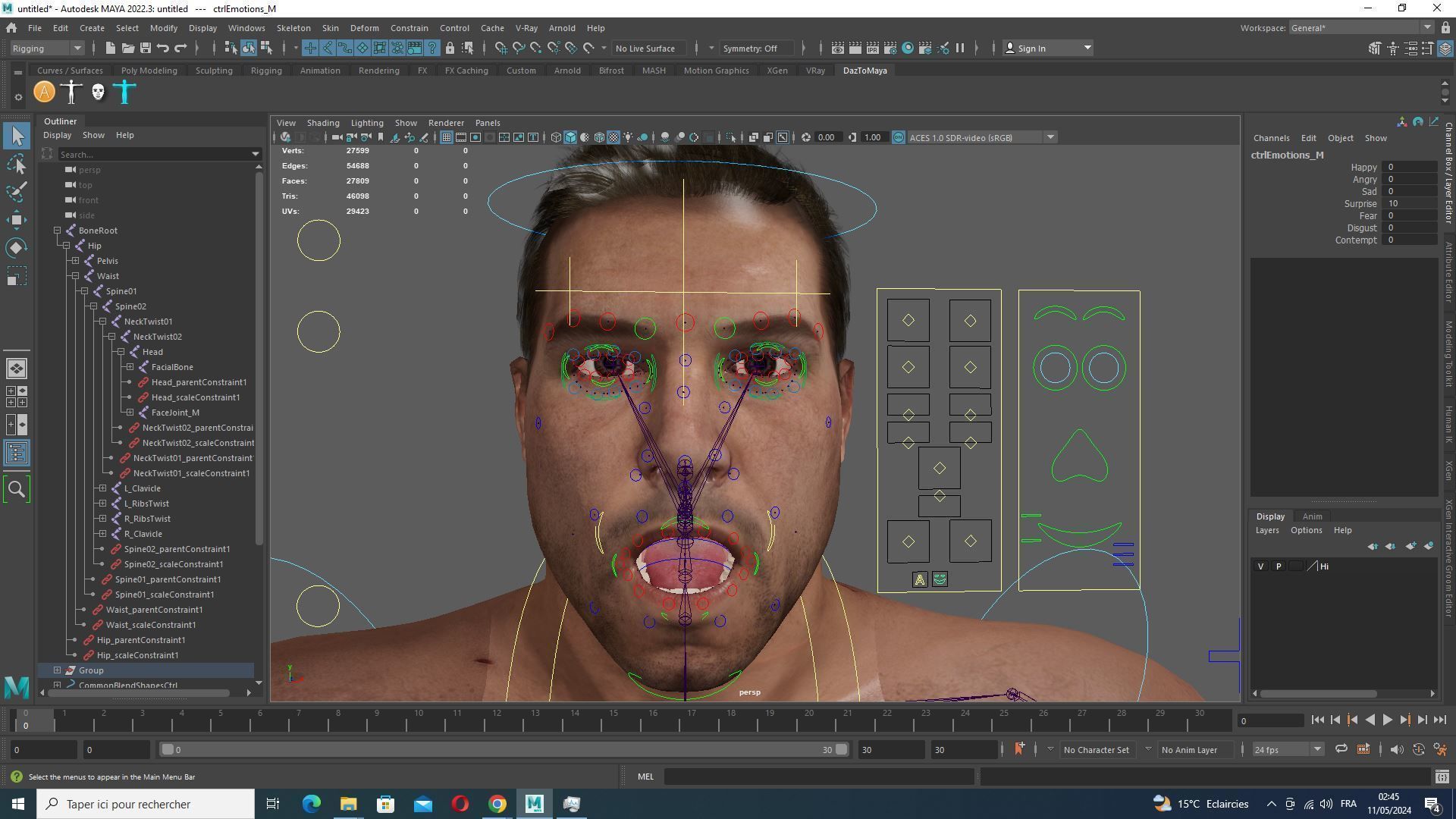This screenshot has width=1456, height=819.
Task: Select the Lasso selection tool
Action: point(17,165)
